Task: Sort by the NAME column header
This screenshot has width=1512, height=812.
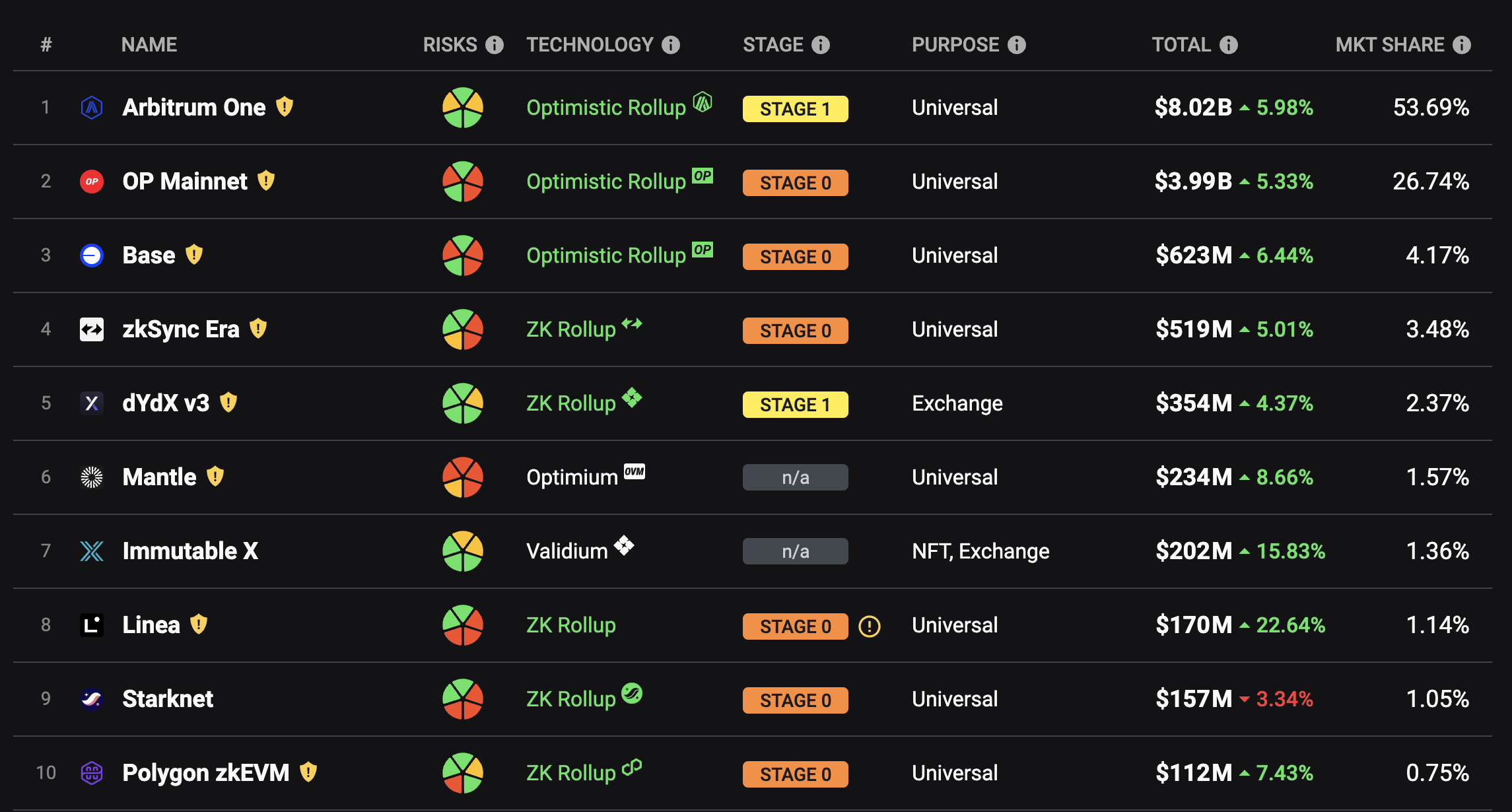Action: (x=149, y=44)
